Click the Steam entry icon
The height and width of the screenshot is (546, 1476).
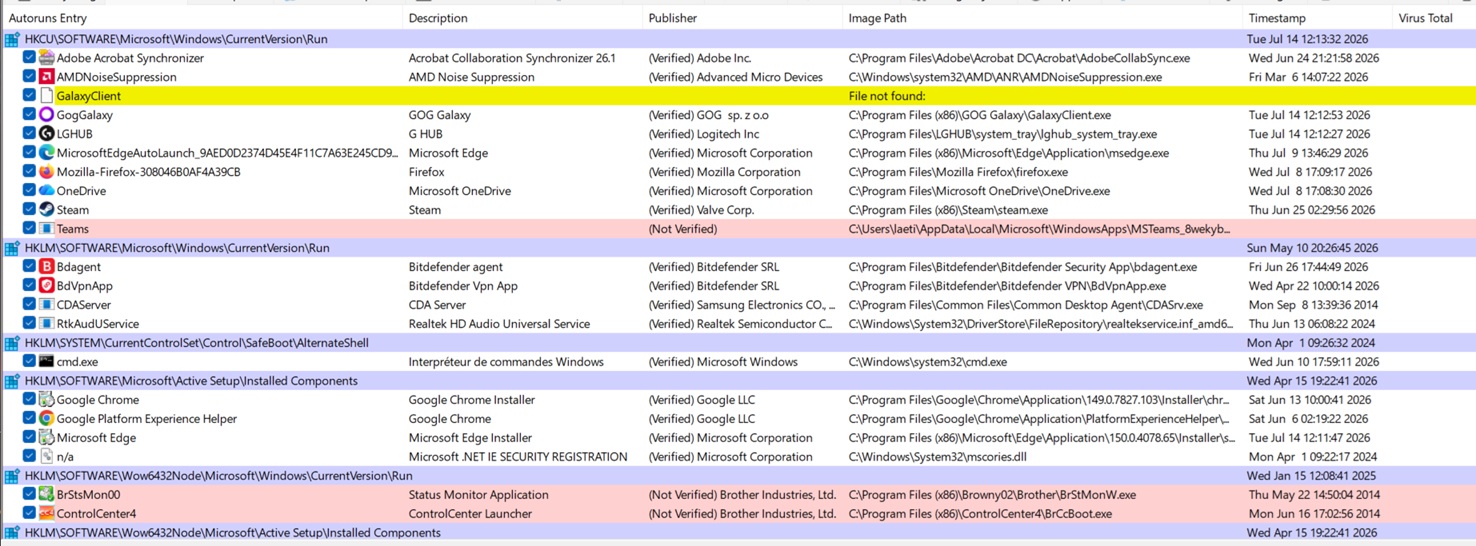click(x=46, y=210)
